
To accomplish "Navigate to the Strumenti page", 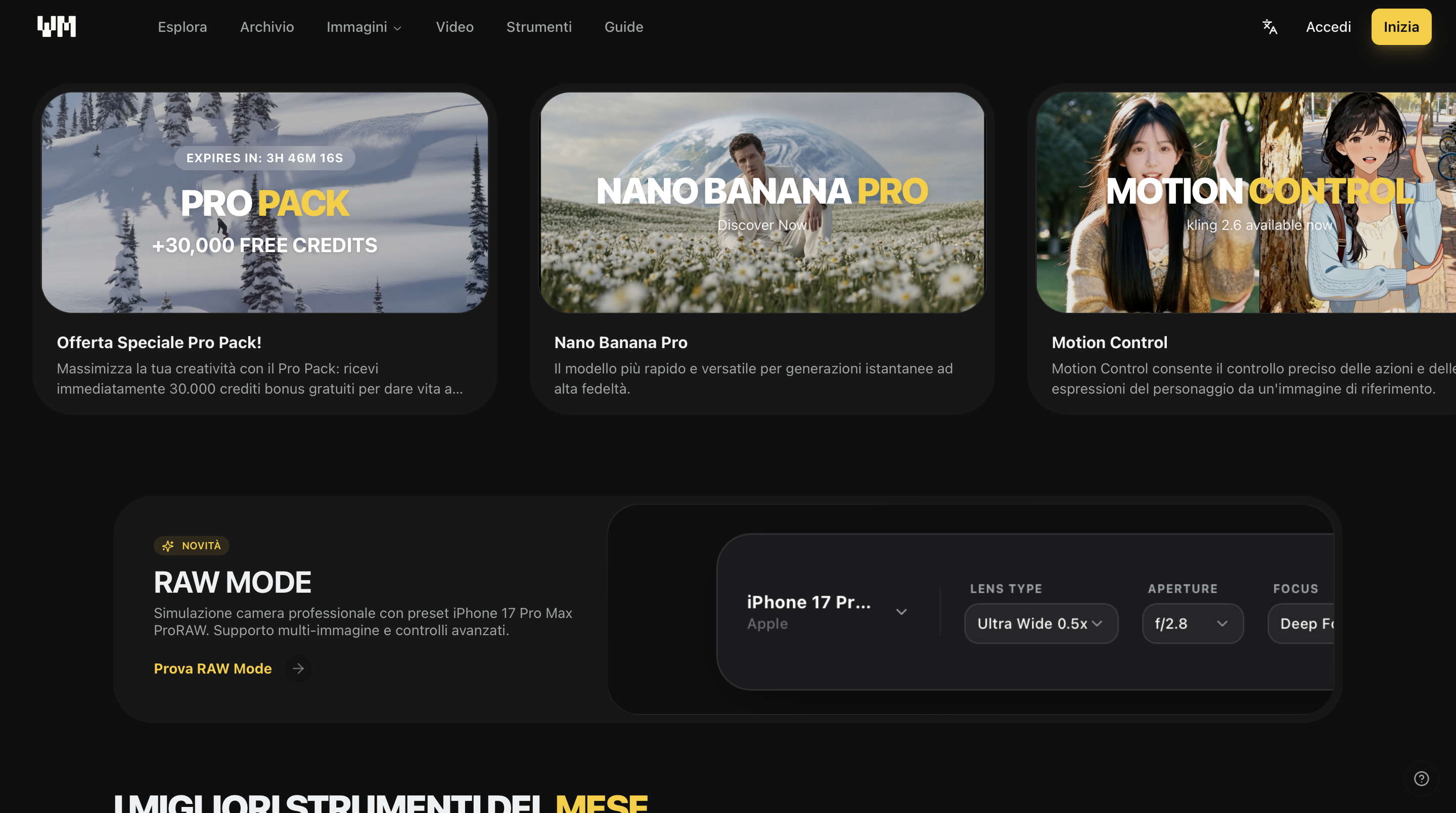I will (x=538, y=27).
